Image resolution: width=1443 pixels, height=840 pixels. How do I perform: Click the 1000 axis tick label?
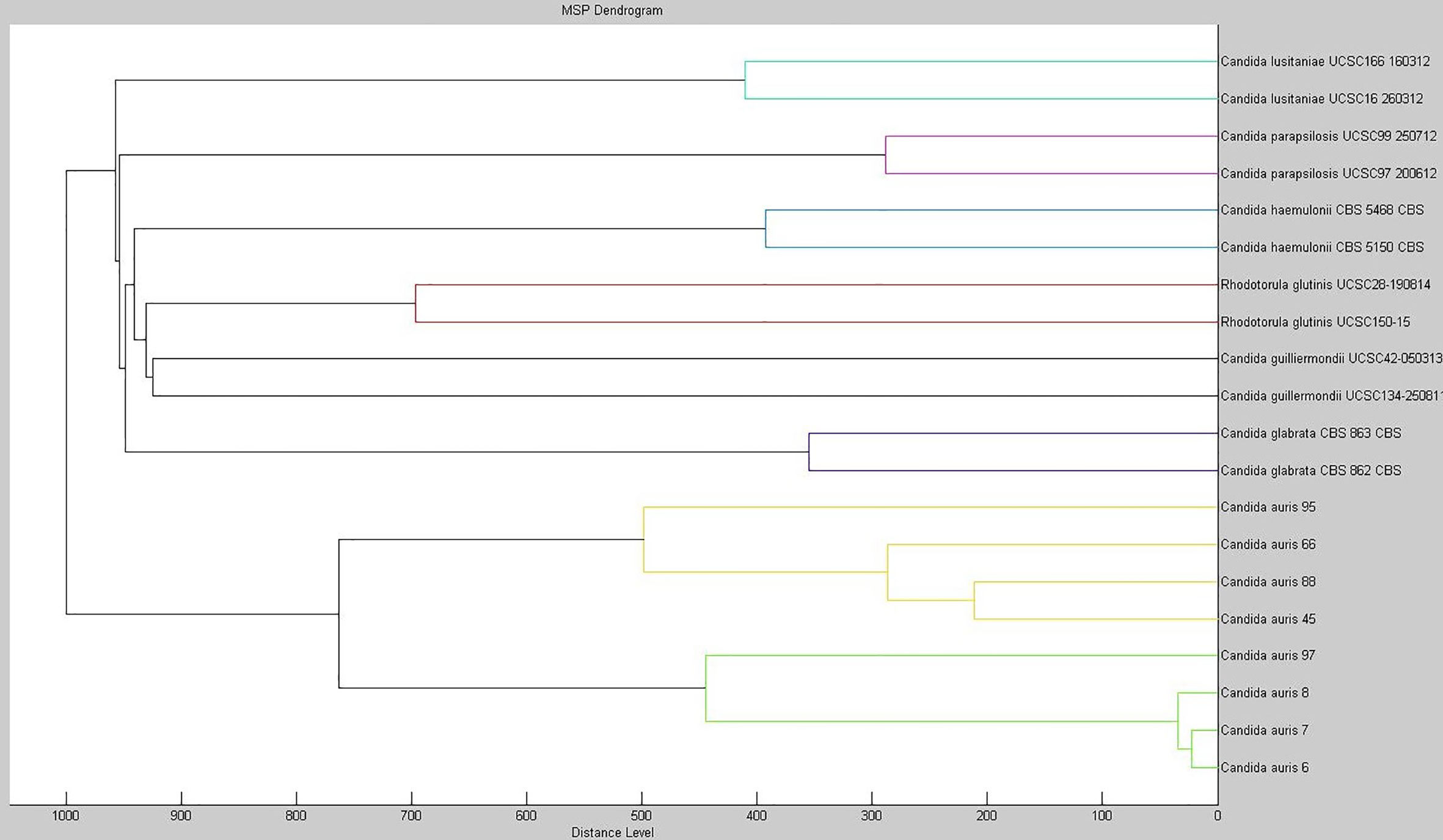65,816
